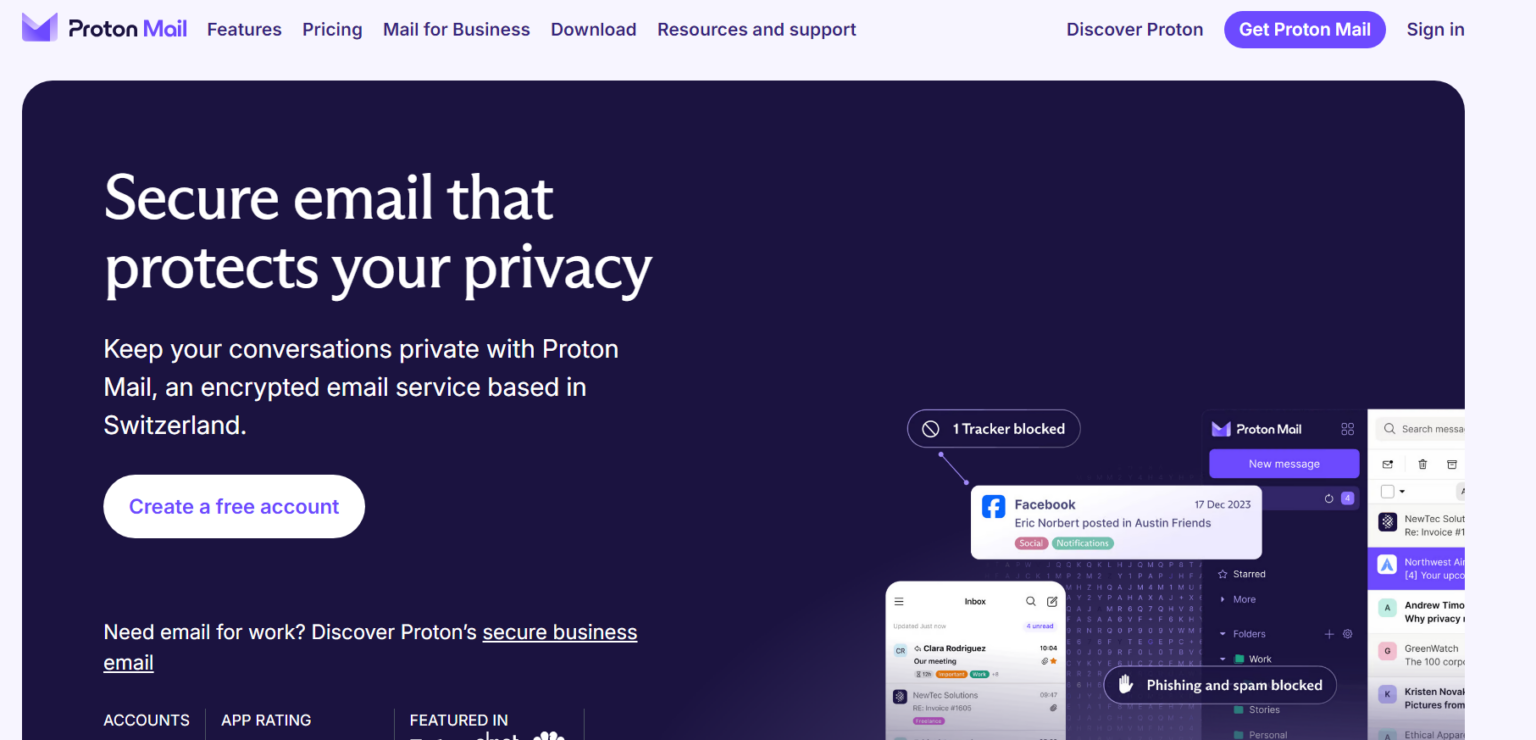Tap the compose icon in mobile inbox

[x=1052, y=602]
